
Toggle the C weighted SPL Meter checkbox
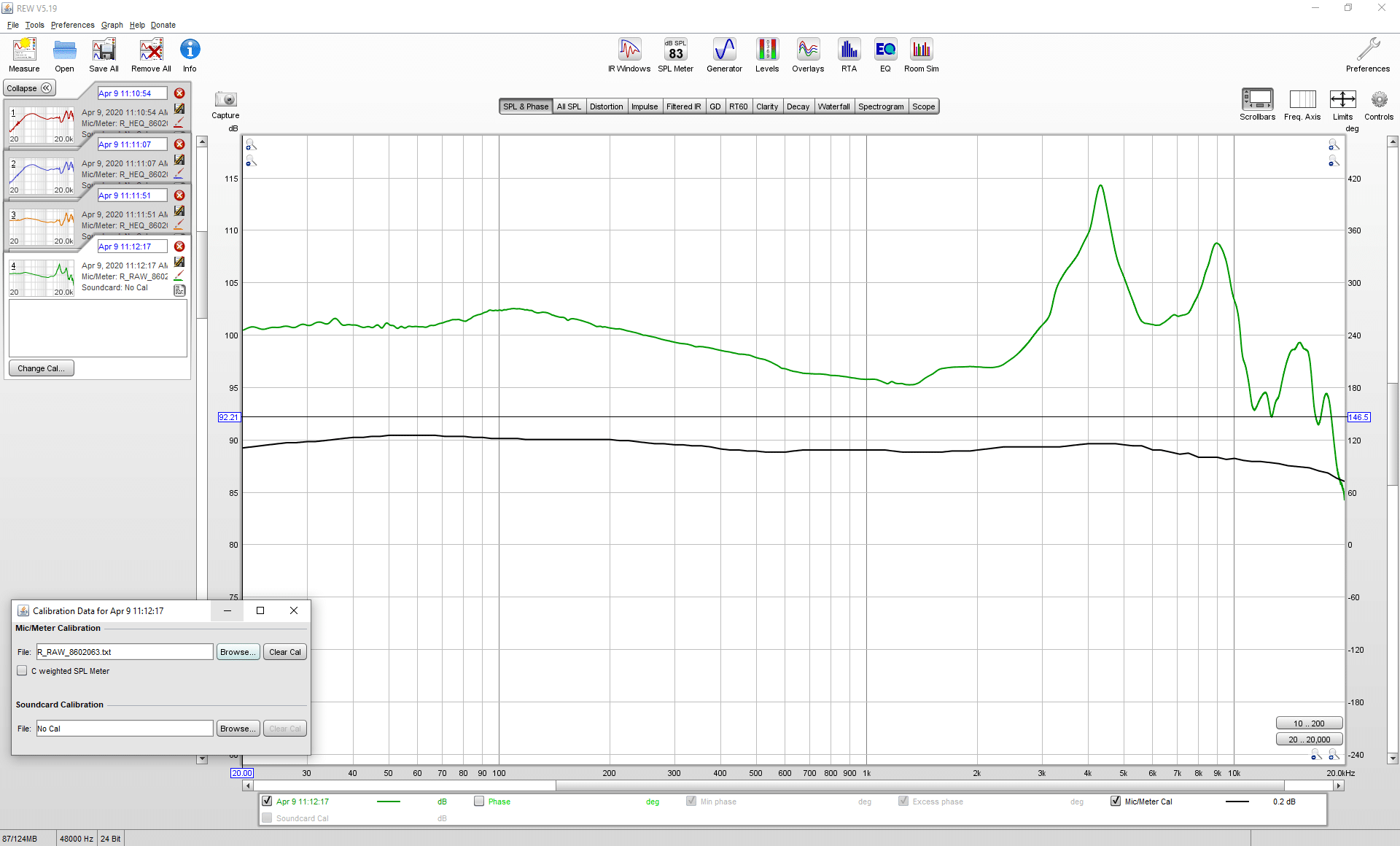pyautogui.click(x=22, y=671)
